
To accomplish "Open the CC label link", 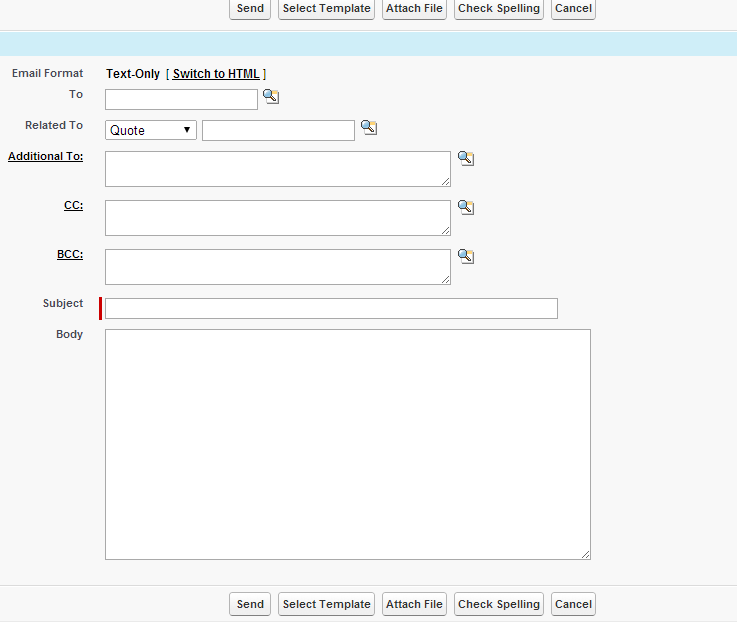I will pos(73,205).
